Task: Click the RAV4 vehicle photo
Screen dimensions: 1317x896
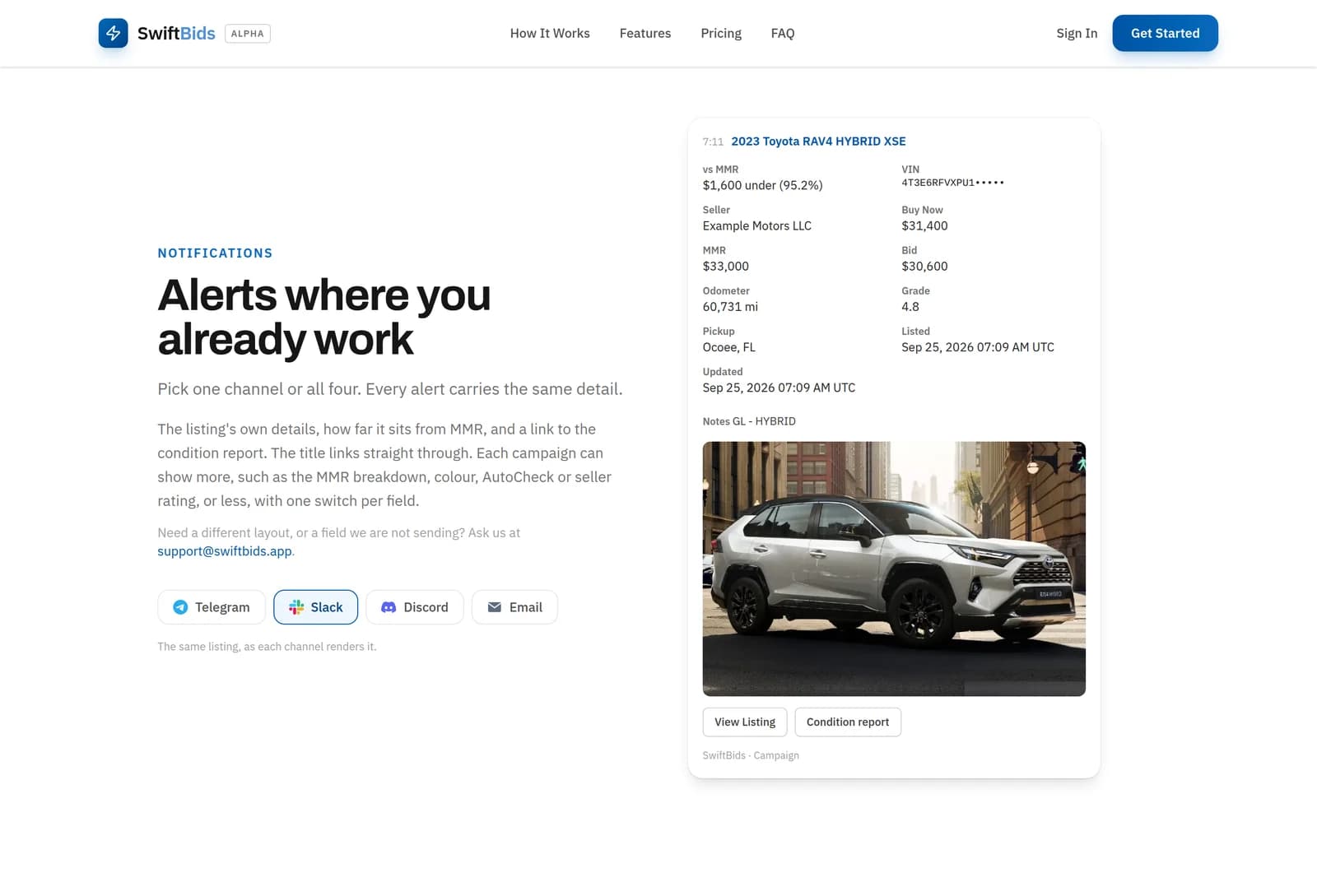Action: point(894,569)
